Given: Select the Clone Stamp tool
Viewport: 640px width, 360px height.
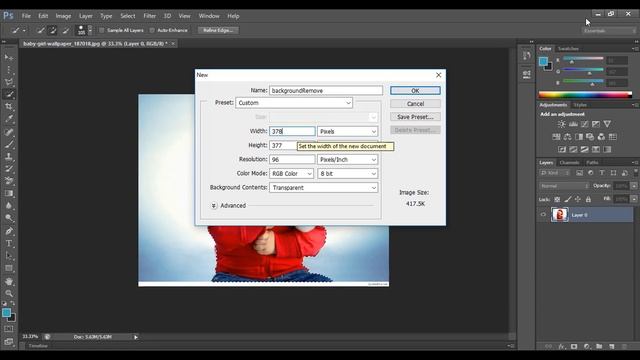Looking at the screenshot, I should pos(9,156).
